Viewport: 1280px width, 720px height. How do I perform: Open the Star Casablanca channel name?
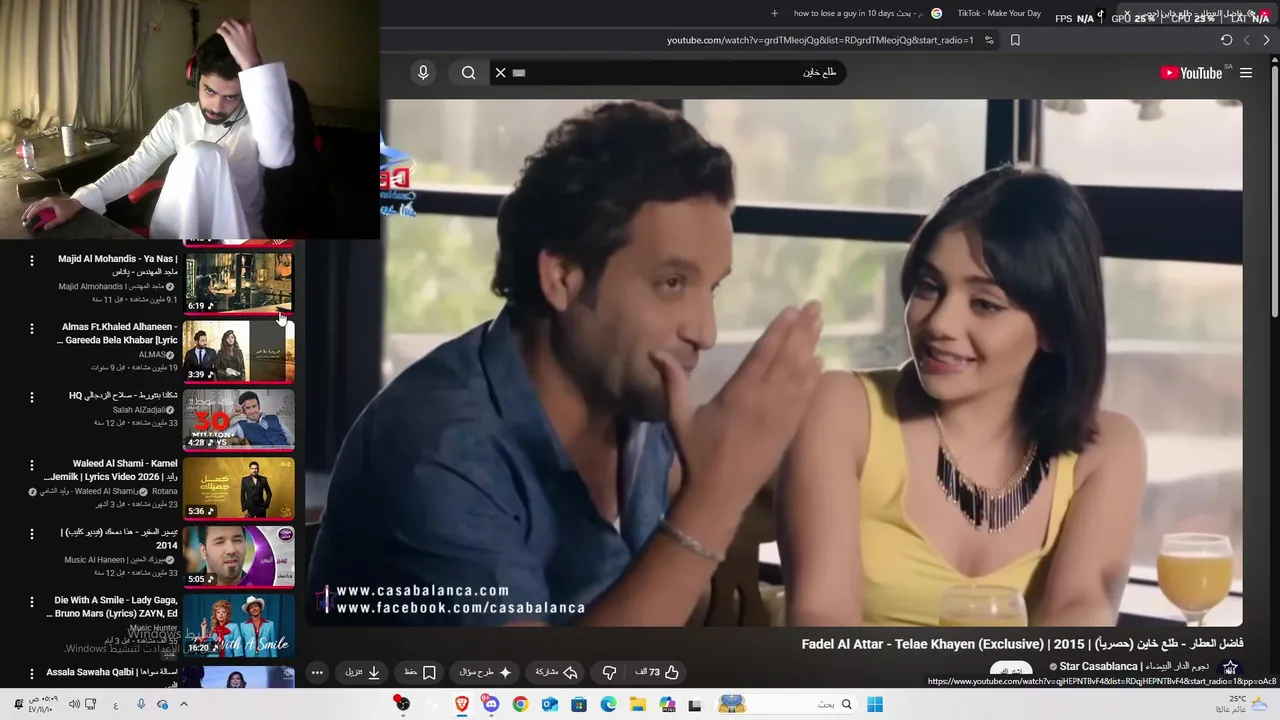point(1134,666)
